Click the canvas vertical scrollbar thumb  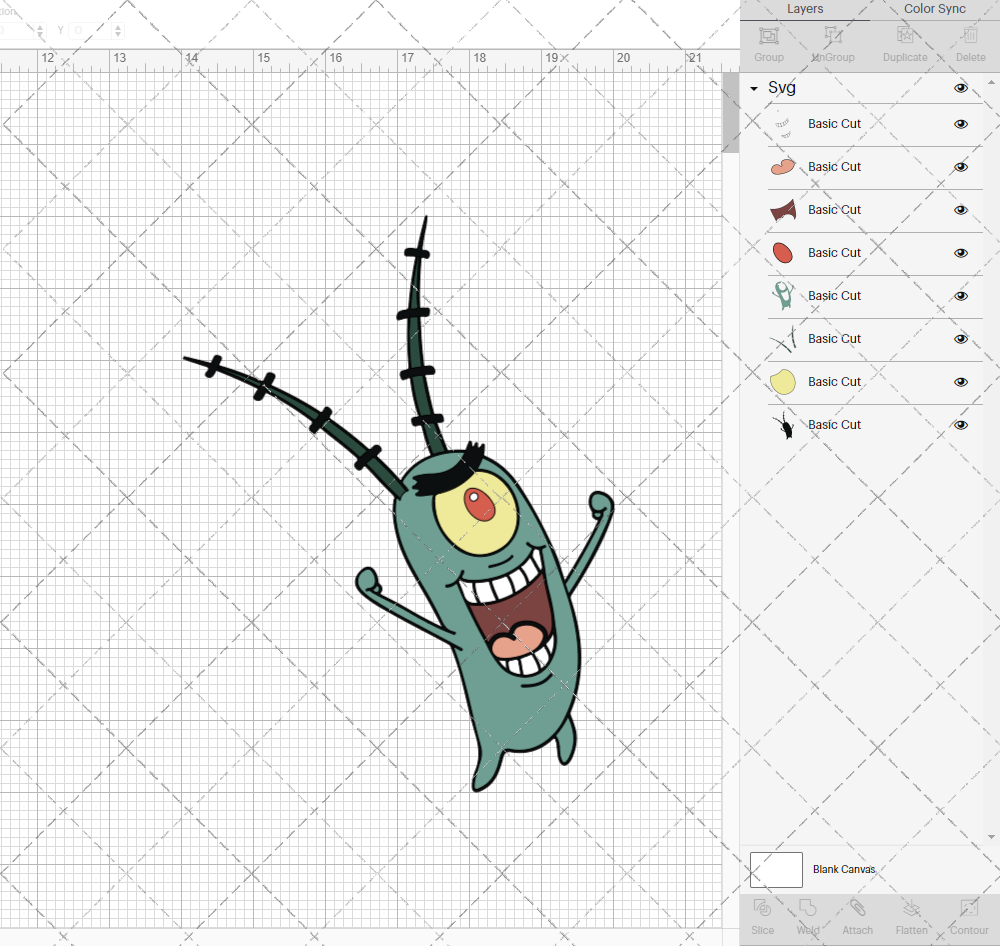(730, 112)
